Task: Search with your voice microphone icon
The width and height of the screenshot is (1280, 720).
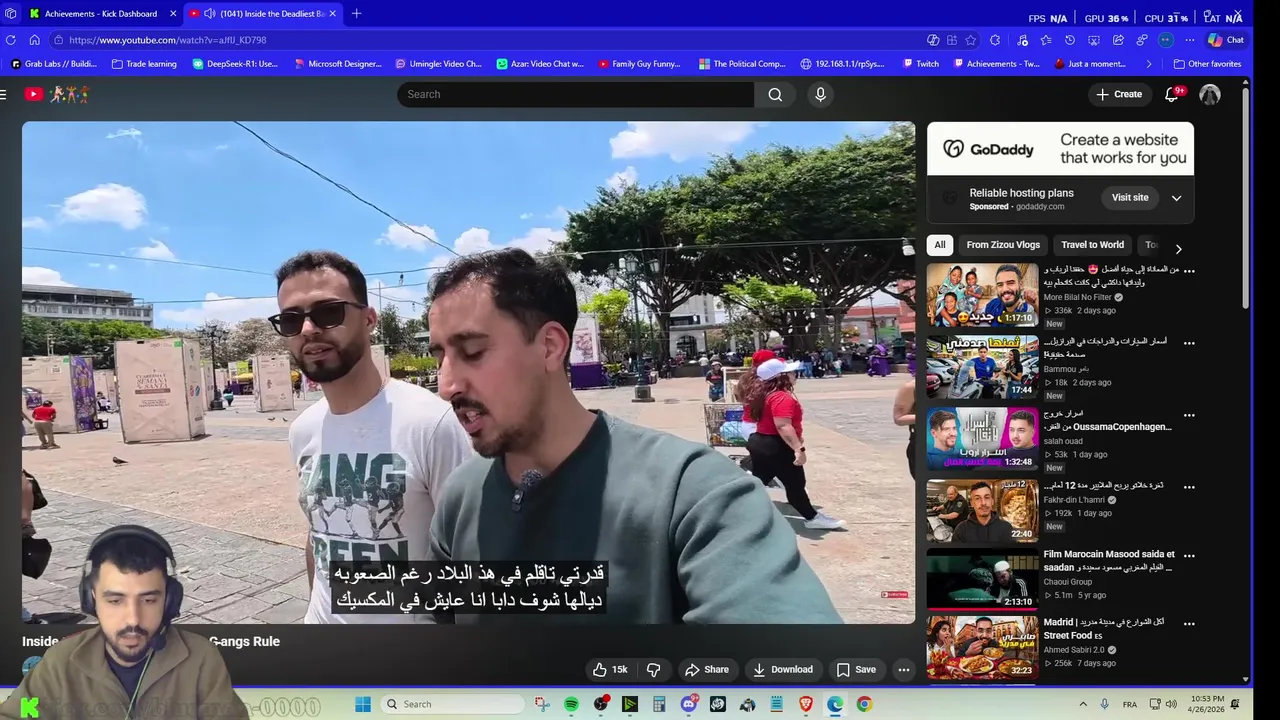Action: (820, 94)
